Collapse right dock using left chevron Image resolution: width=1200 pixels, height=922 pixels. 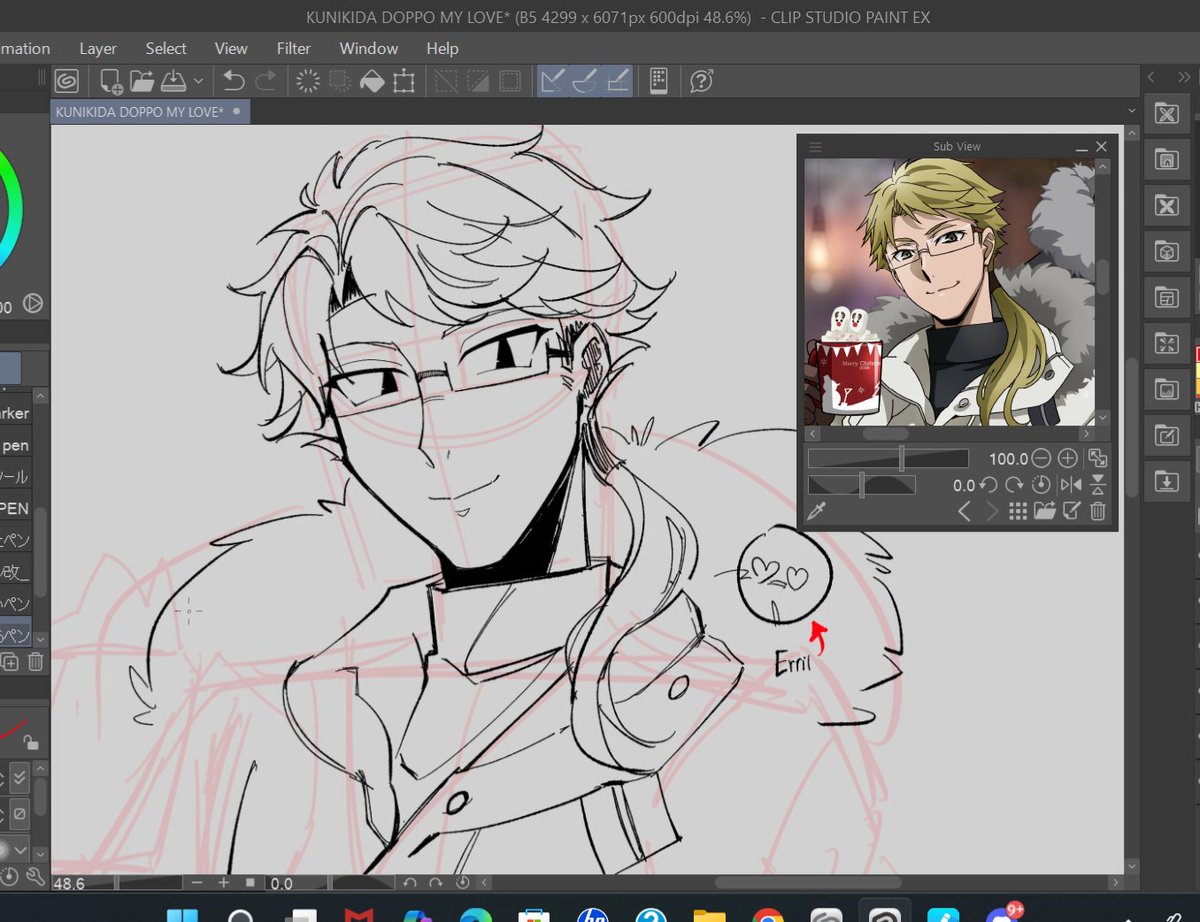(1151, 77)
